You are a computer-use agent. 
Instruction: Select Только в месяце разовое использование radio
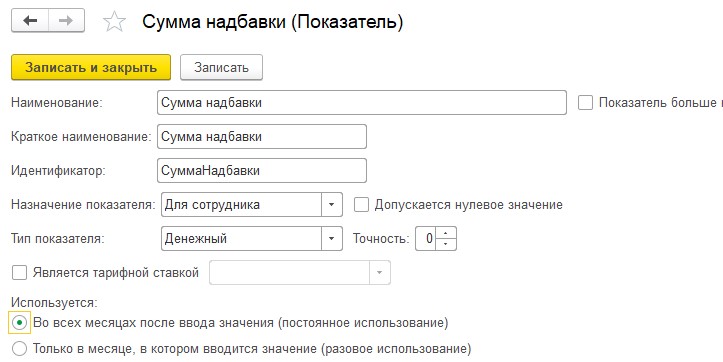pyautogui.click(x=19, y=349)
